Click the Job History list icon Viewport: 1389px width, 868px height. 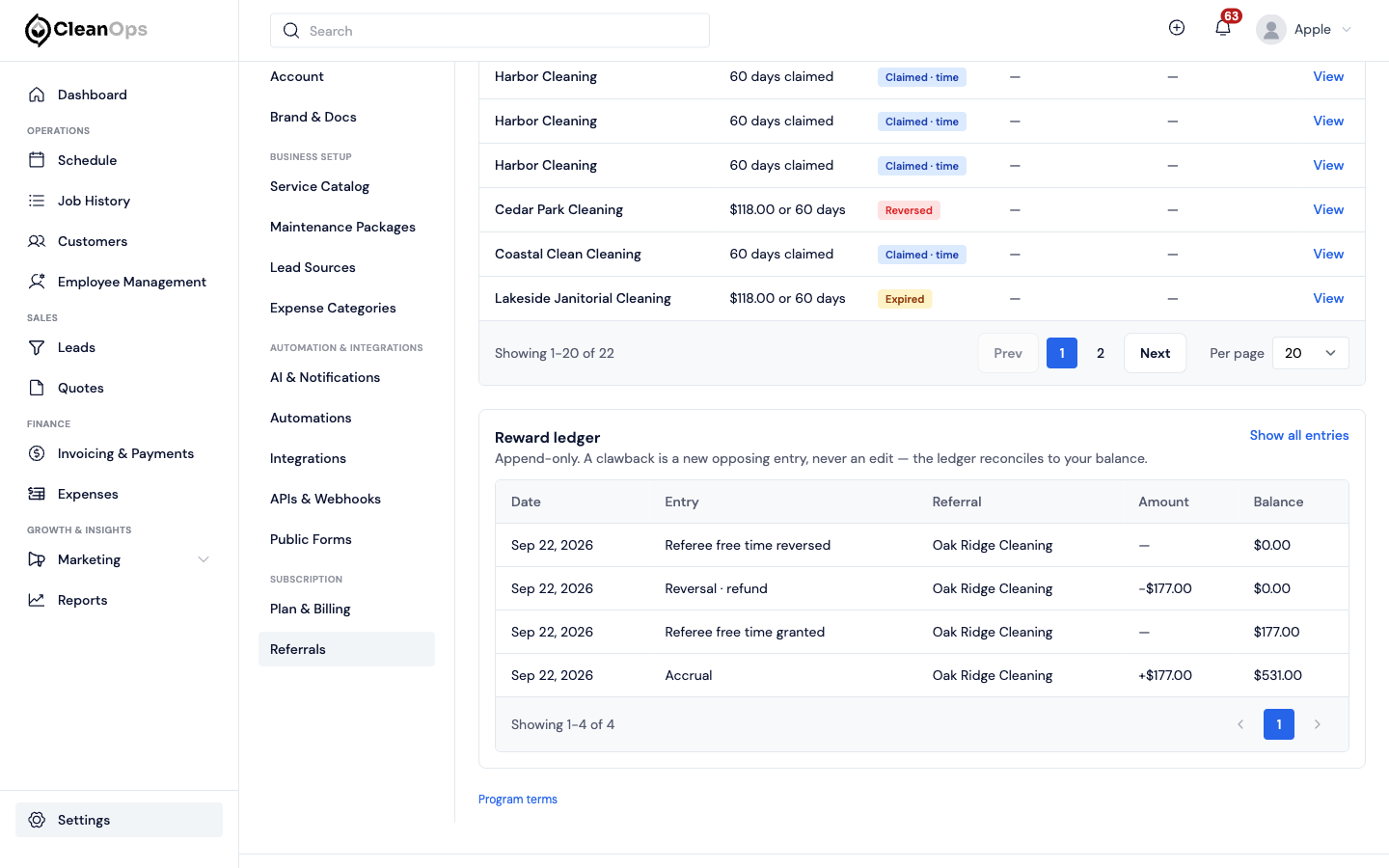tap(37, 201)
